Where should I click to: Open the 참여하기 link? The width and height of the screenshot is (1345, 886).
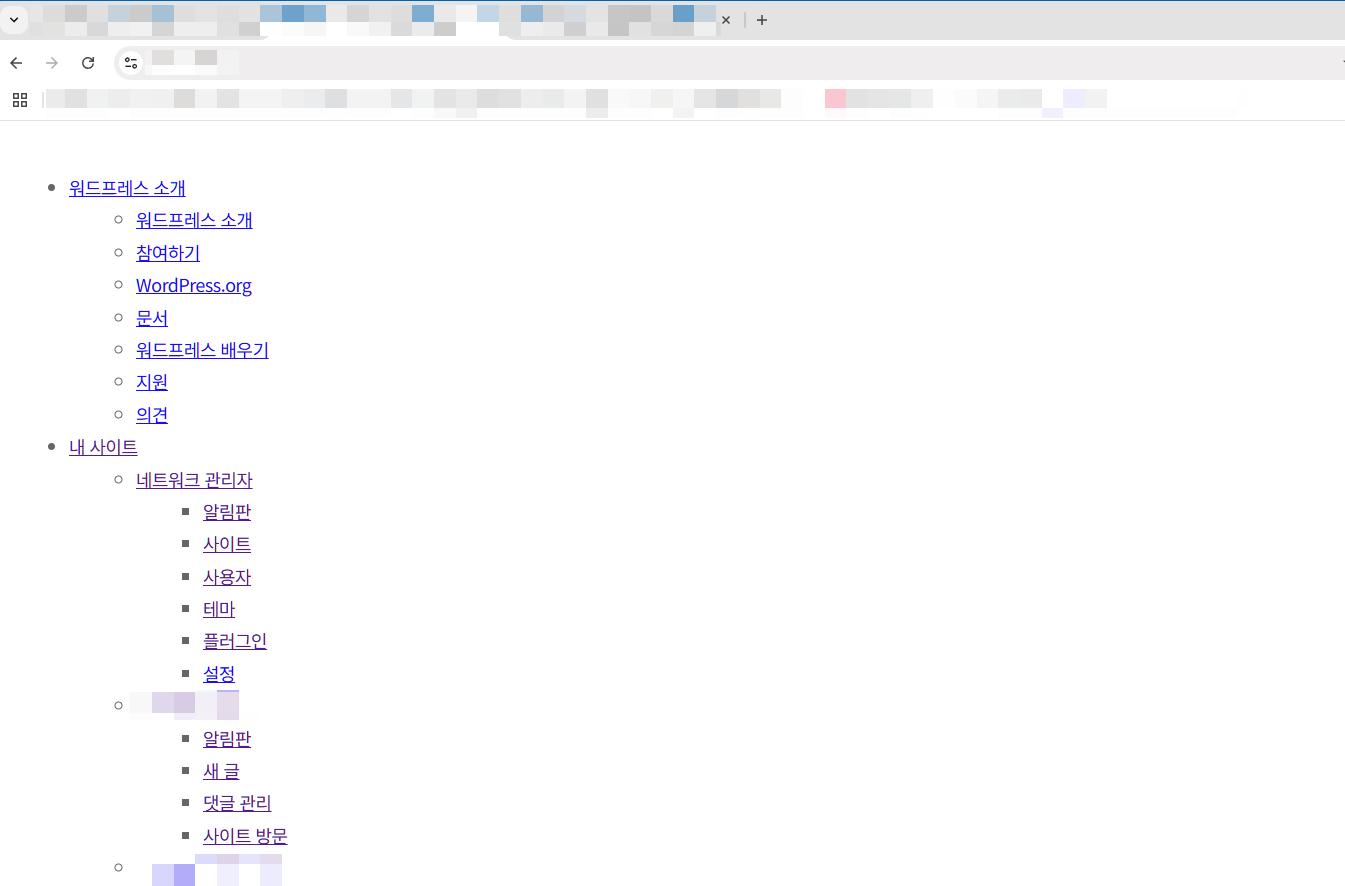(x=167, y=253)
